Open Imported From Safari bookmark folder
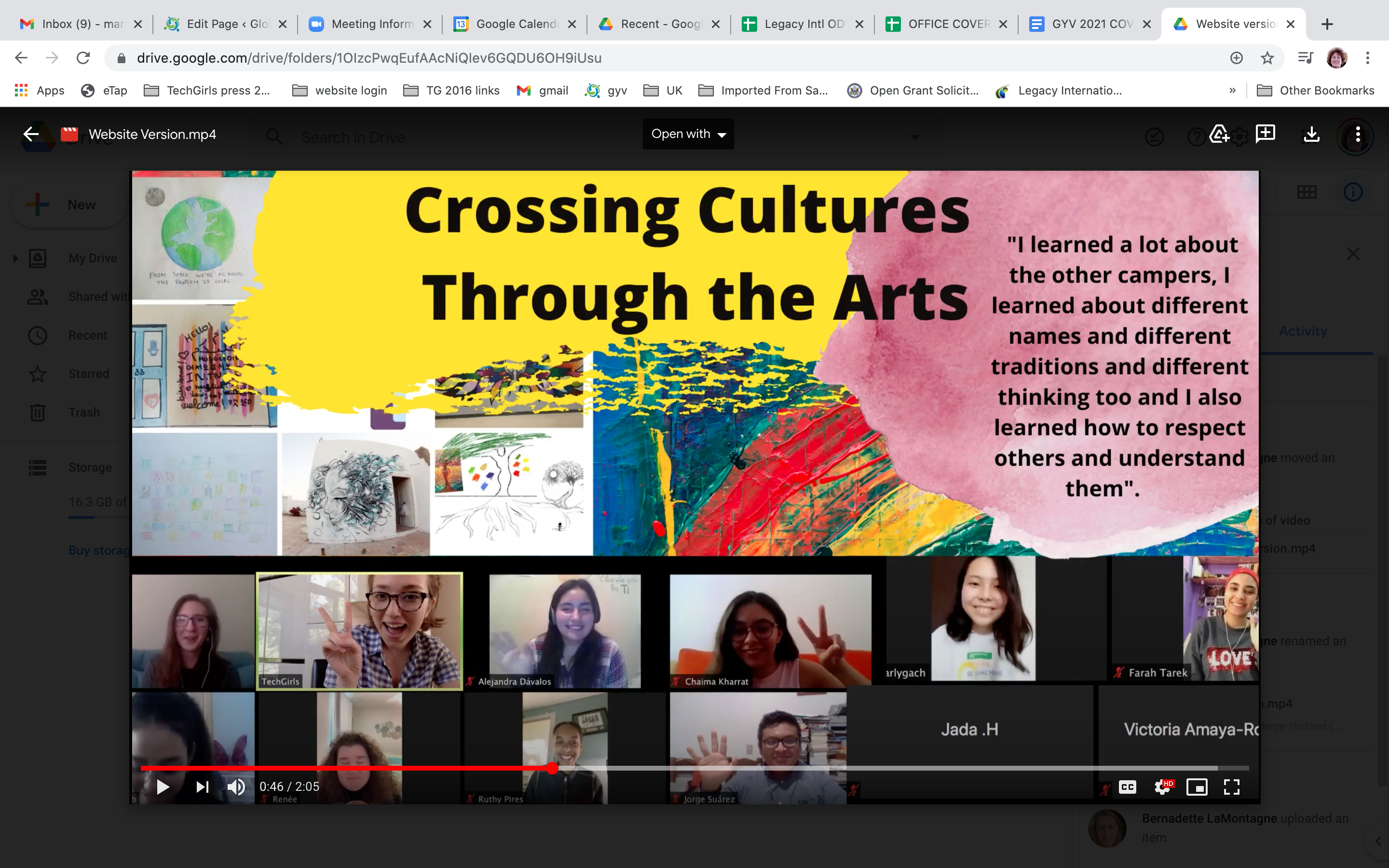Viewport: 1389px width, 868px height. point(763,91)
